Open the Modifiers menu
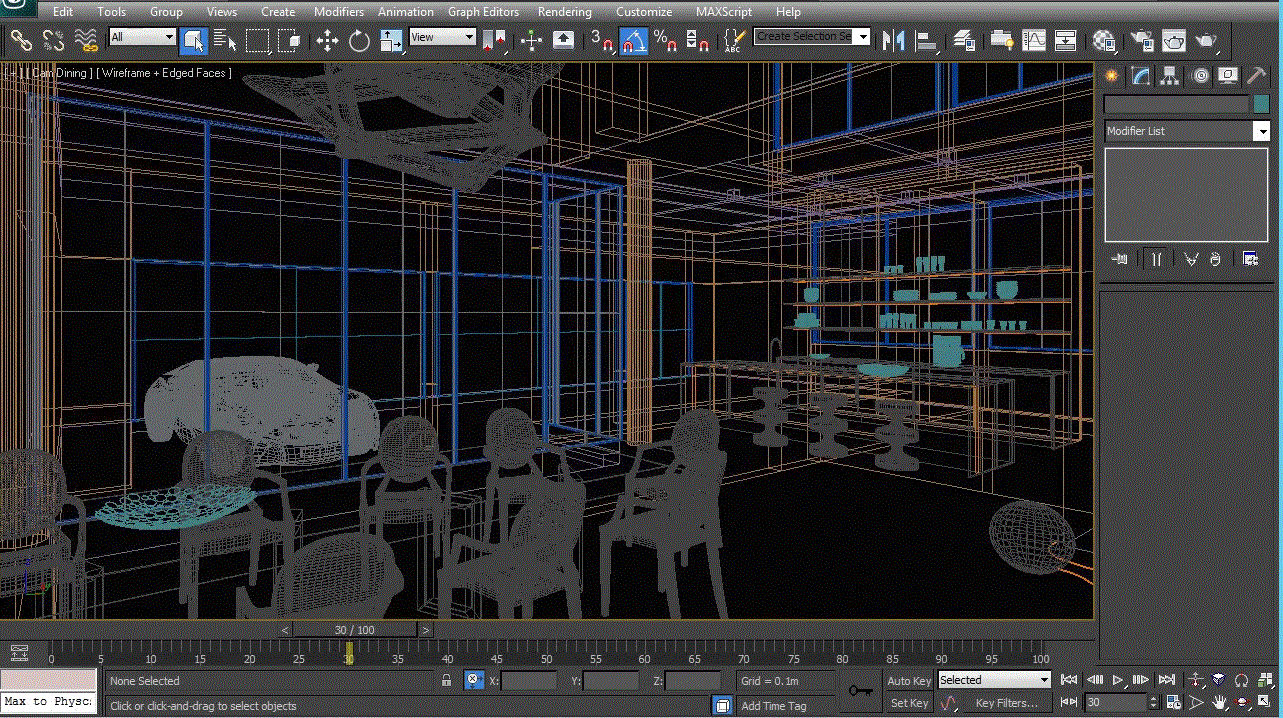This screenshot has height=718, width=1283. tap(339, 12)
